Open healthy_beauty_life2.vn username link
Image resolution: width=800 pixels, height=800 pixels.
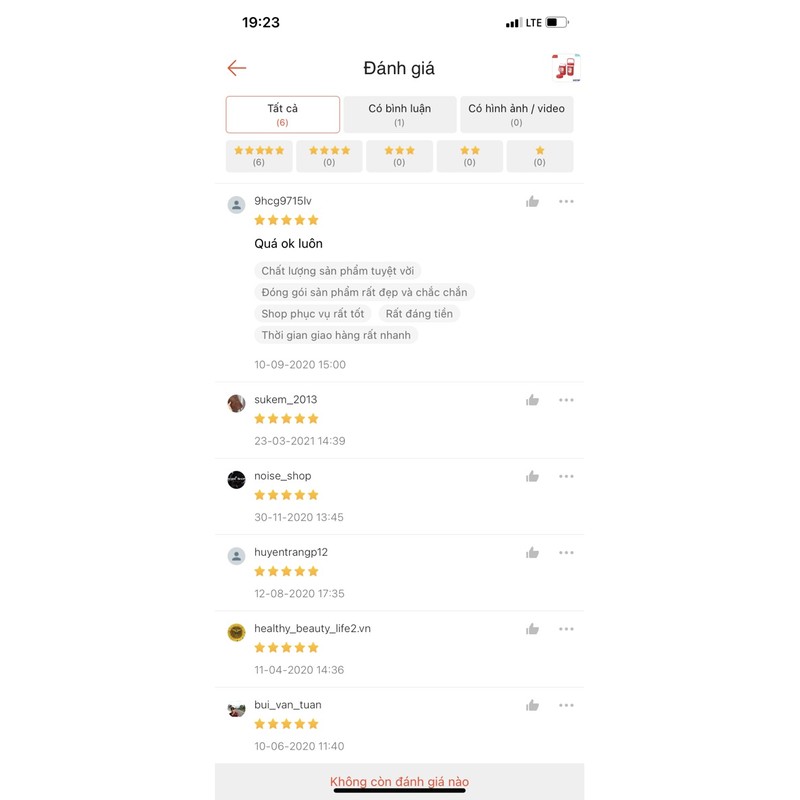[x=312, y=629]
